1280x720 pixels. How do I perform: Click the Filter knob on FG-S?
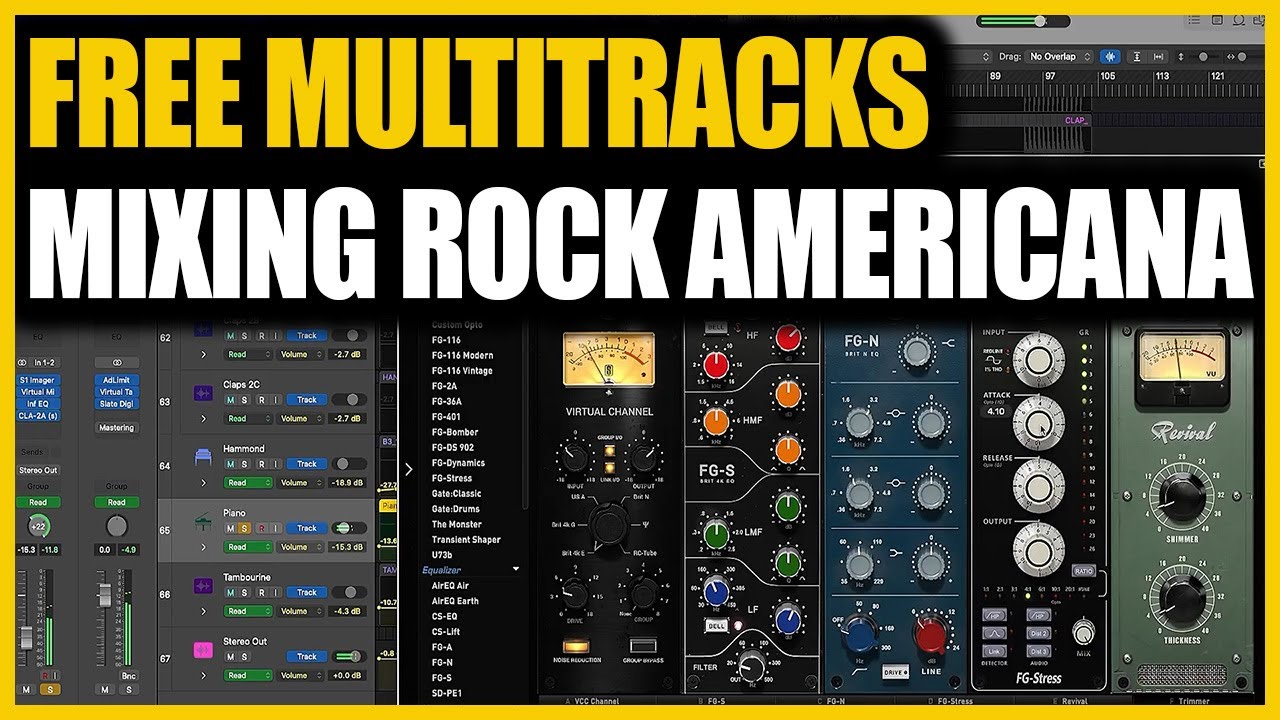pyautogui.click(x=751, y=667)
